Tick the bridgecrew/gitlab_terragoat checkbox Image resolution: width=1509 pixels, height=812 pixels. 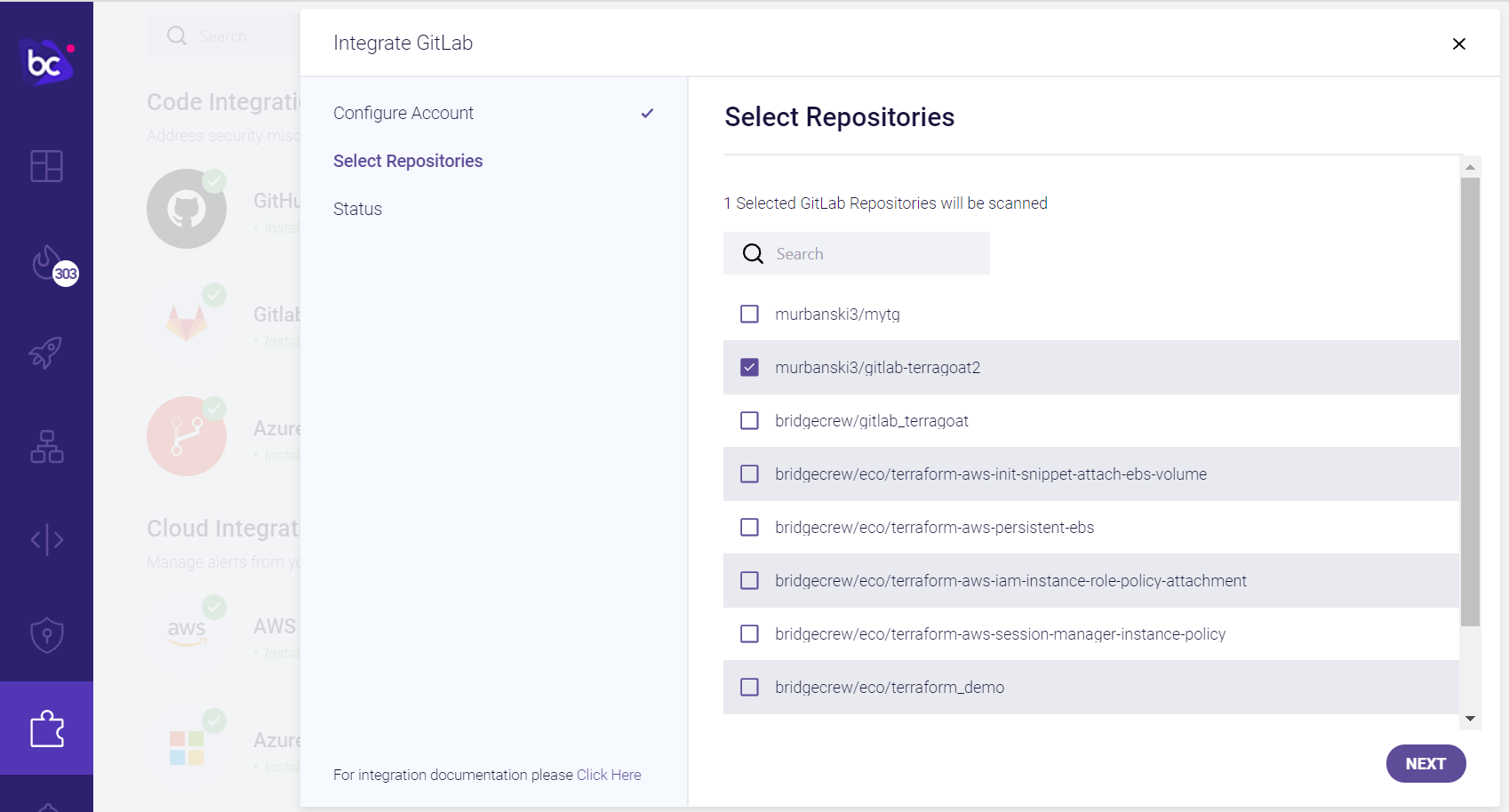[750, 421]
